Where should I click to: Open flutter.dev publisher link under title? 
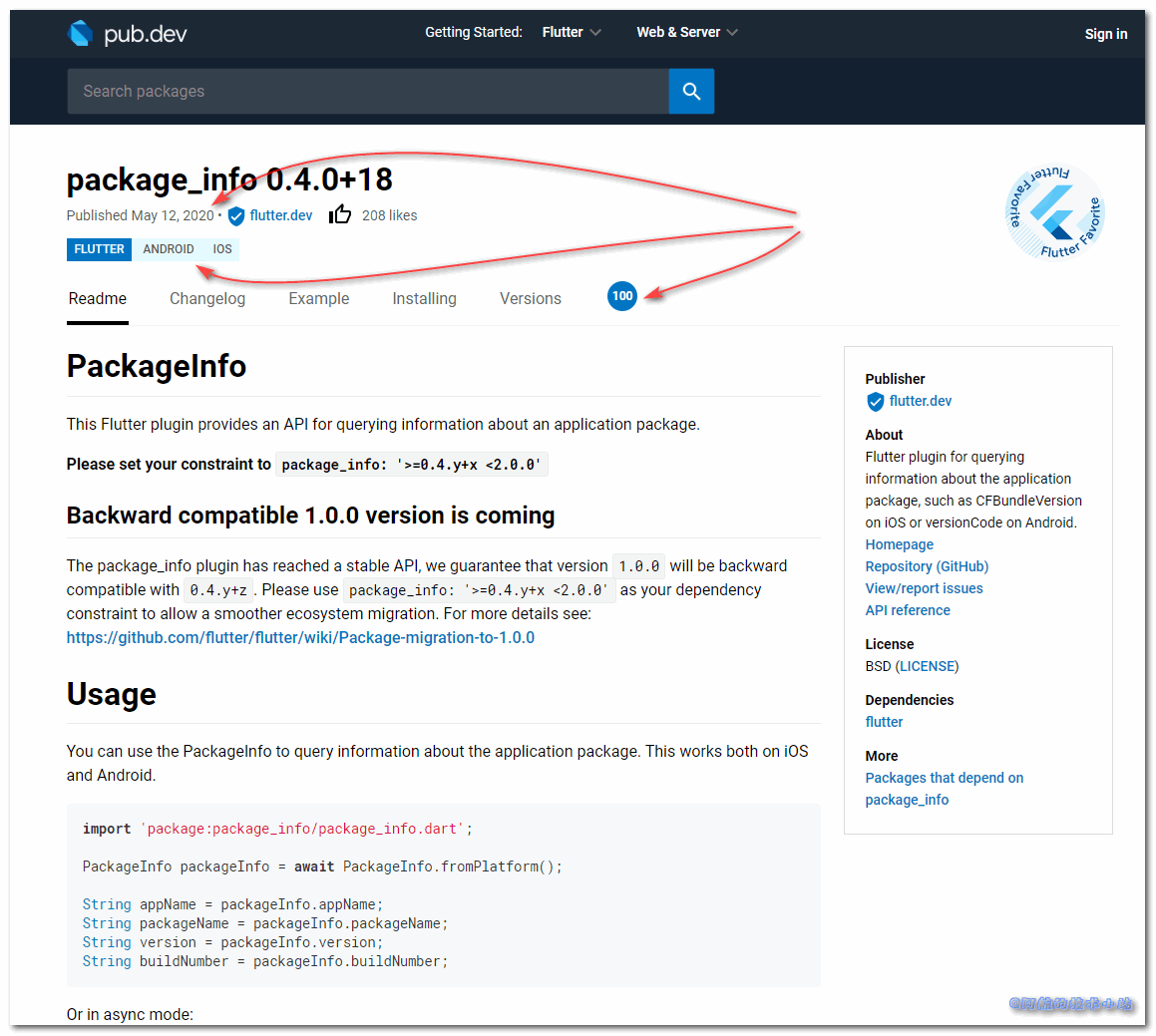(x=281, y=215)
